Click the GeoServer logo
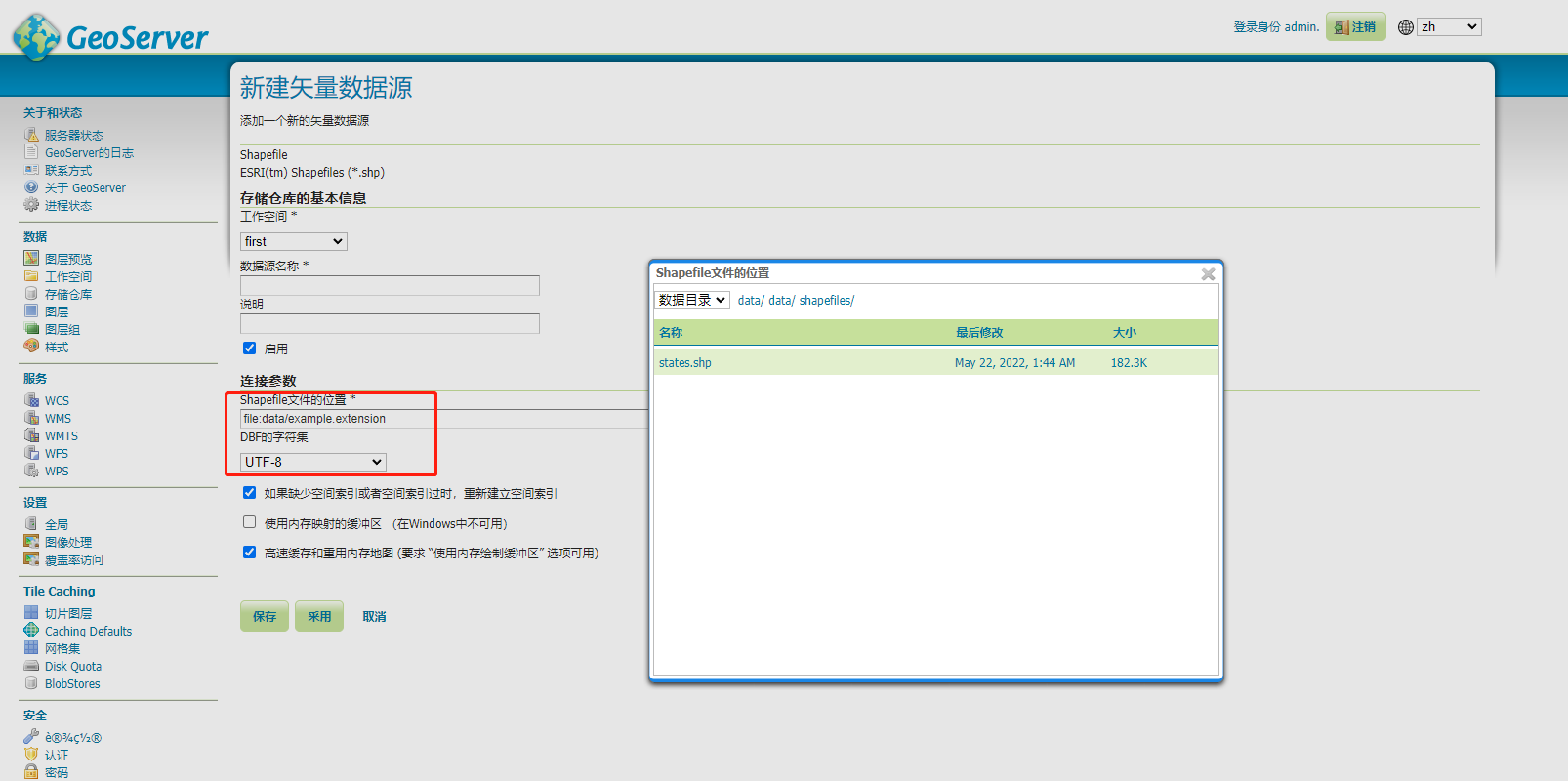The image size is (1568, 781). point(109,36)
